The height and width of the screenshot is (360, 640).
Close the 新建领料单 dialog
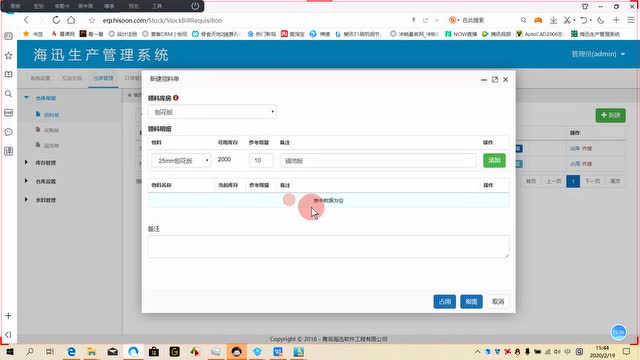click(x=506, y=80)
